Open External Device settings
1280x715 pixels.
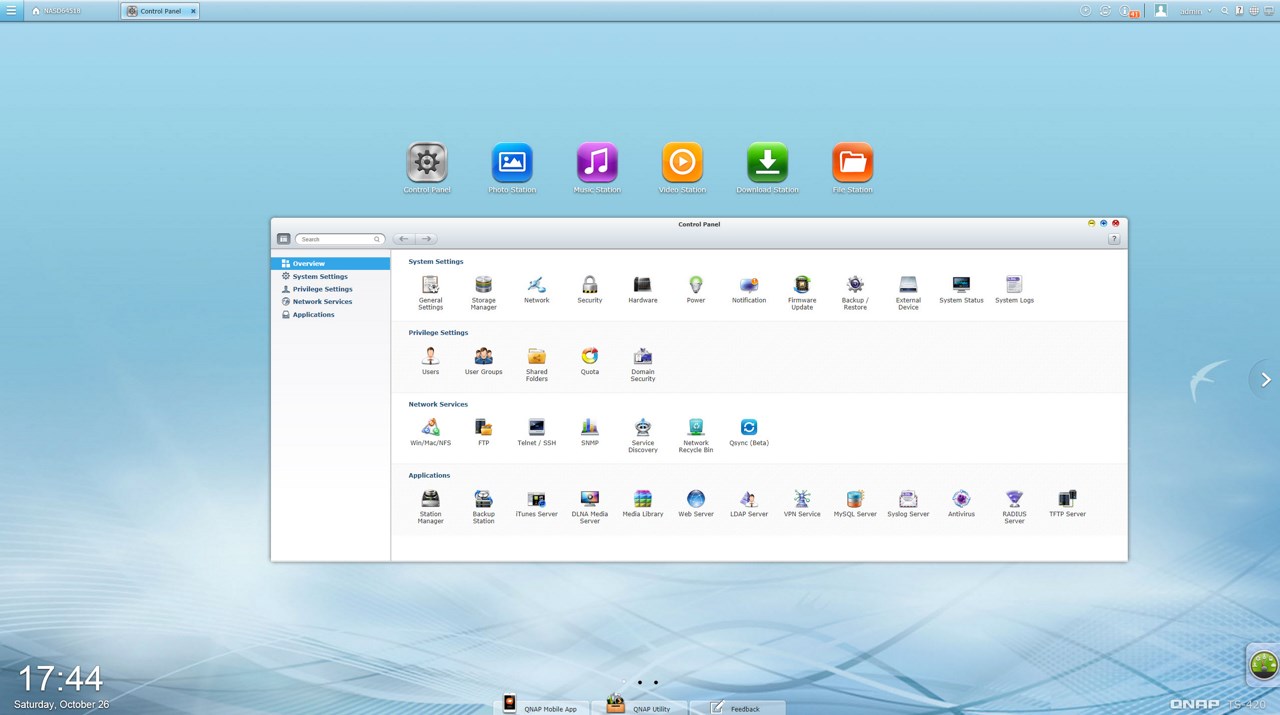click(908, 292)
